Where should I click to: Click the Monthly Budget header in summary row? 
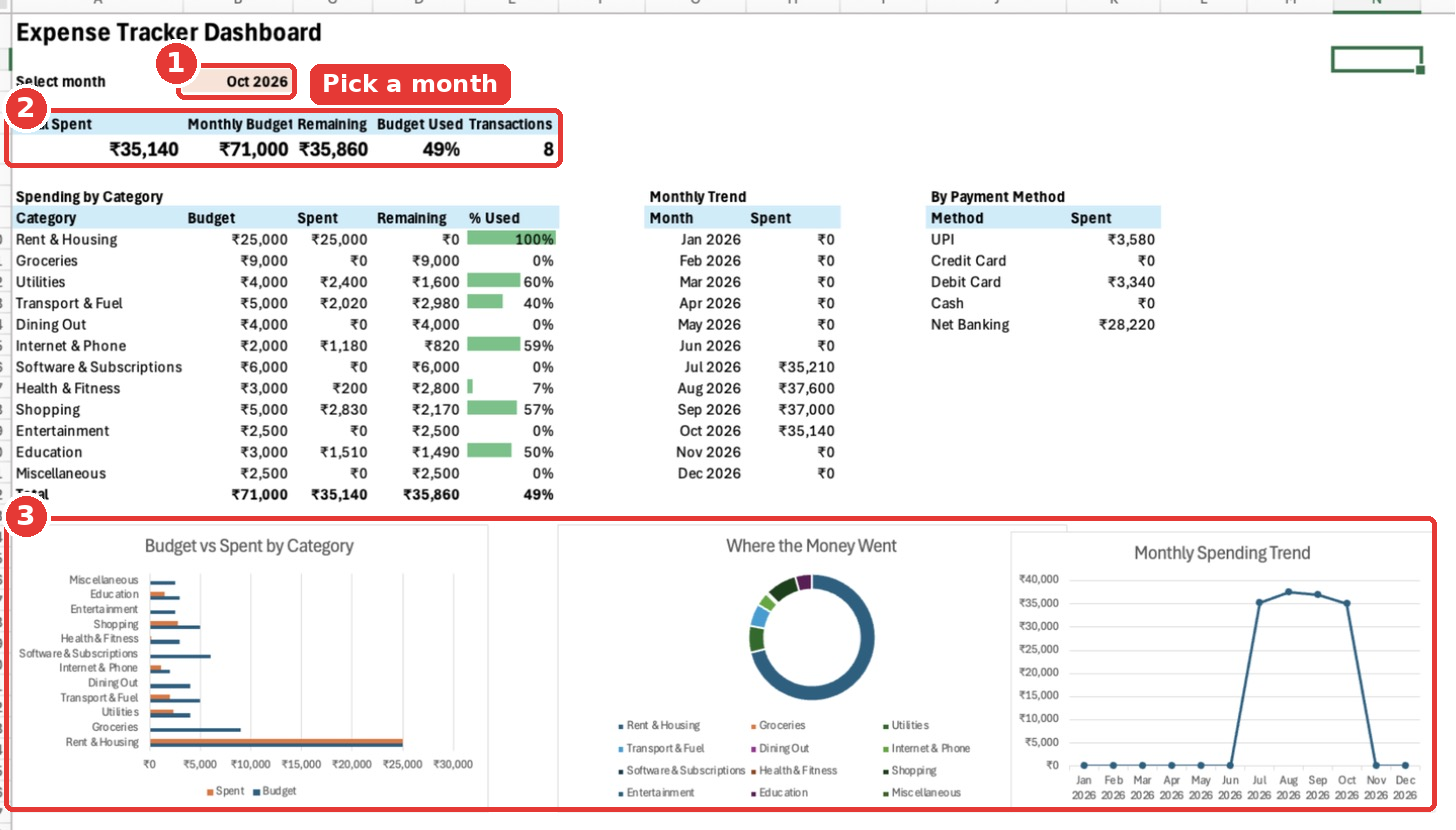point(240,124)
